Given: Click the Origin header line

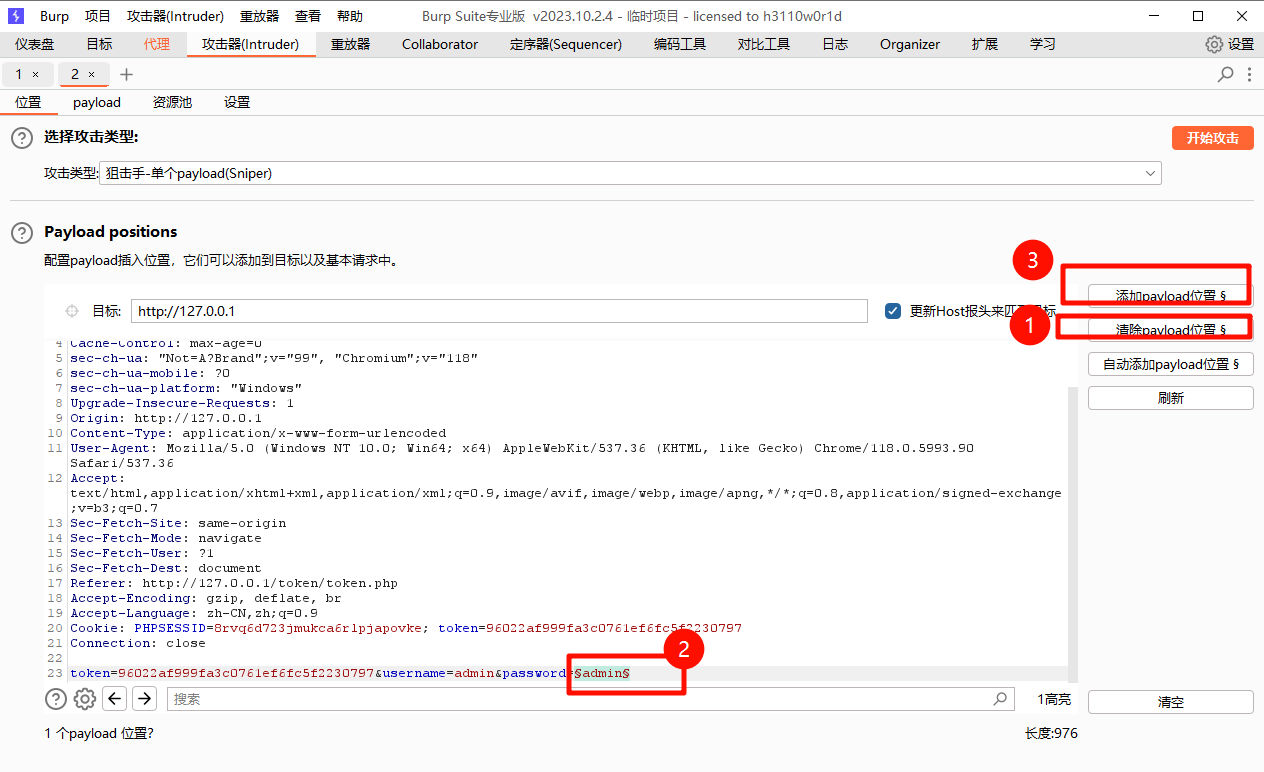Looking at the screenshot, I should [x=166, y=418].
